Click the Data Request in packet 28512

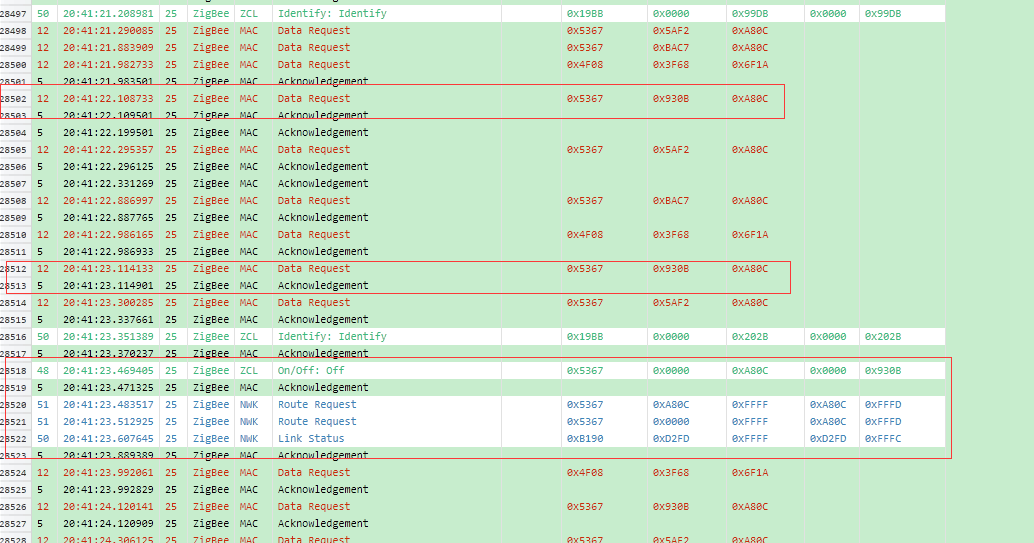(314, 269)
